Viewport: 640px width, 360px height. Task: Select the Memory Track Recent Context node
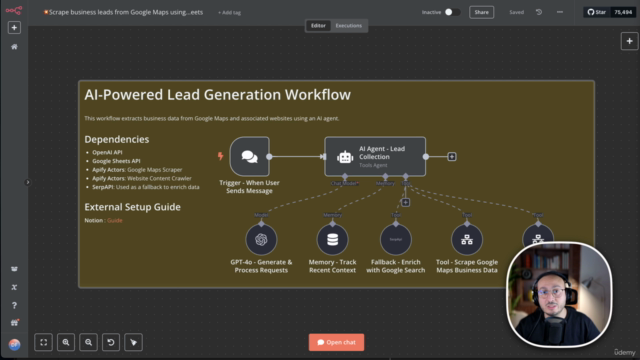coord(333,240)
